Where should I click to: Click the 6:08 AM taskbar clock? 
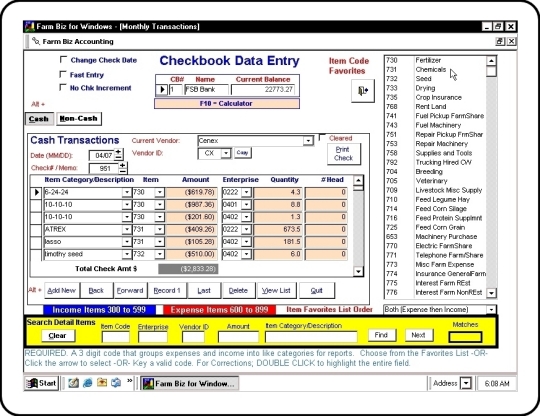click(x=497, y=383)
